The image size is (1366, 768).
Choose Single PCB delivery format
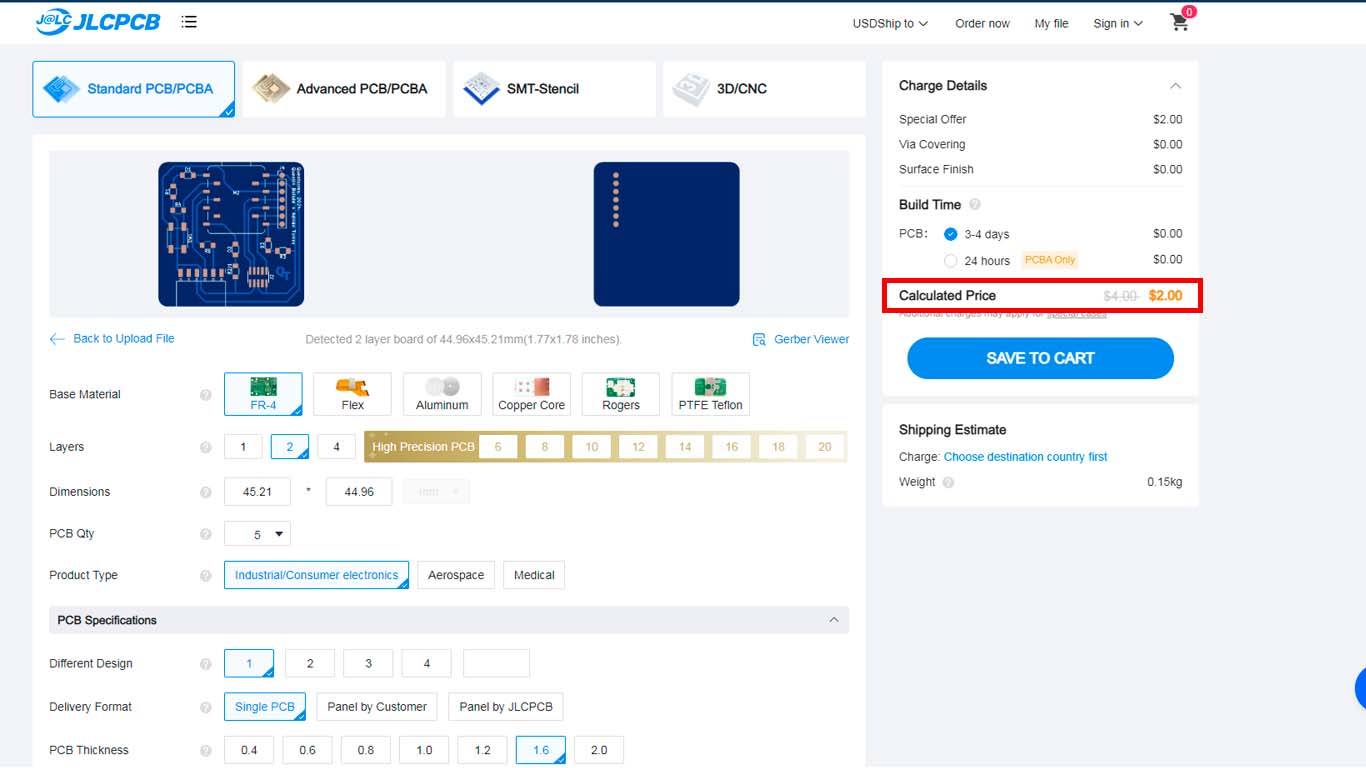coord(265,707)
